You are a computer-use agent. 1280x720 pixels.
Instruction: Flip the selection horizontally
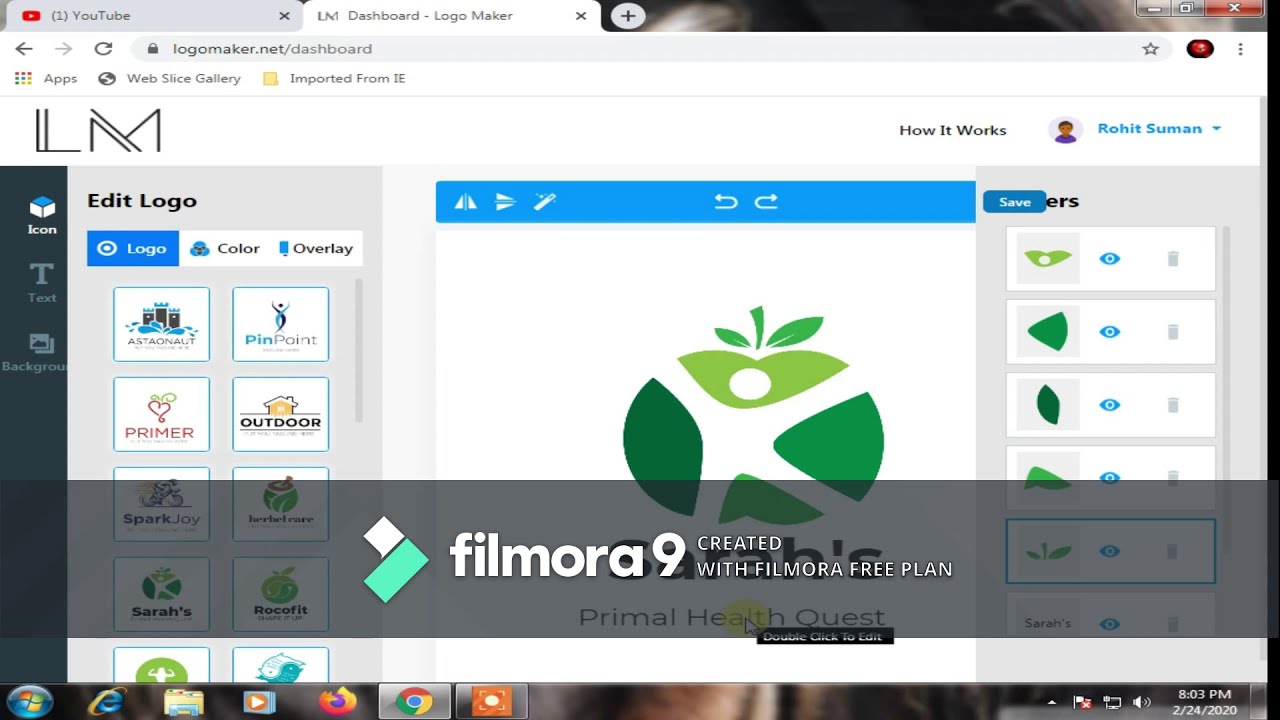pyautogui.click(x=465, y=202)
